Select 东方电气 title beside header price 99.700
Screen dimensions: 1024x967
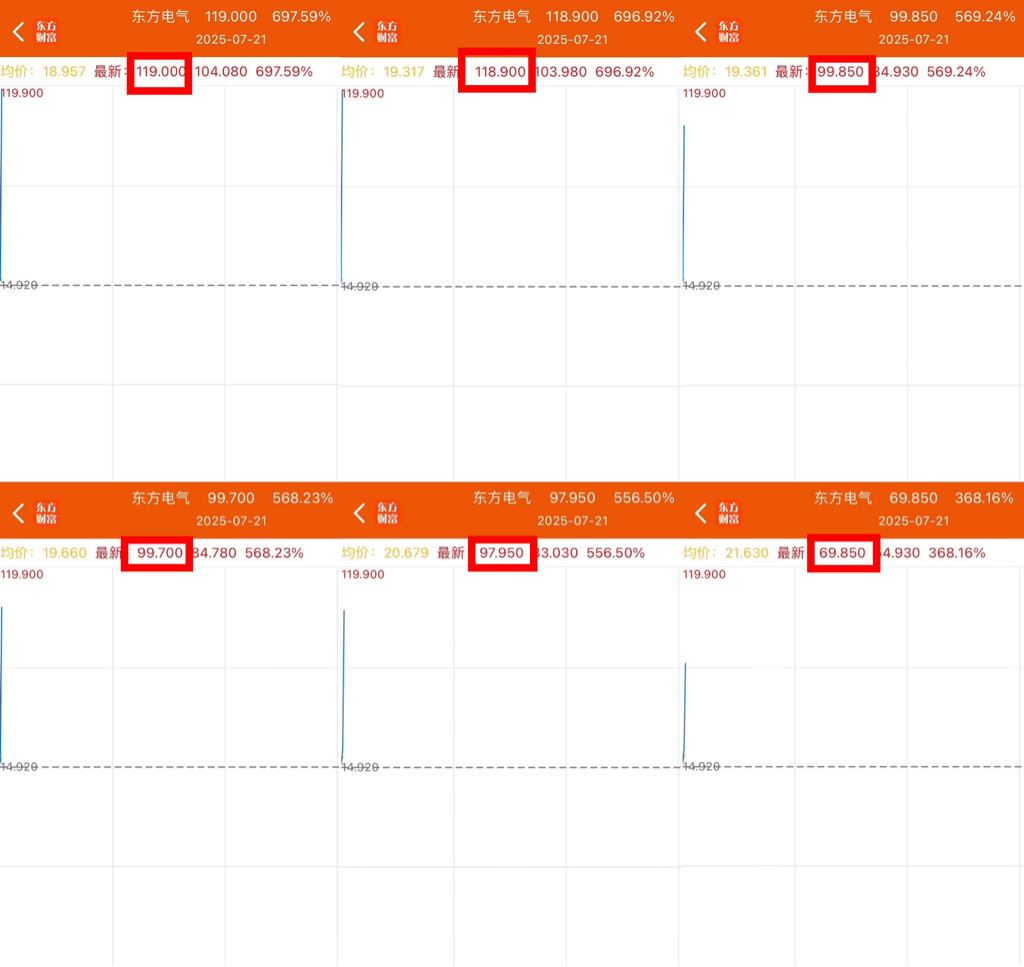(161, 498)
